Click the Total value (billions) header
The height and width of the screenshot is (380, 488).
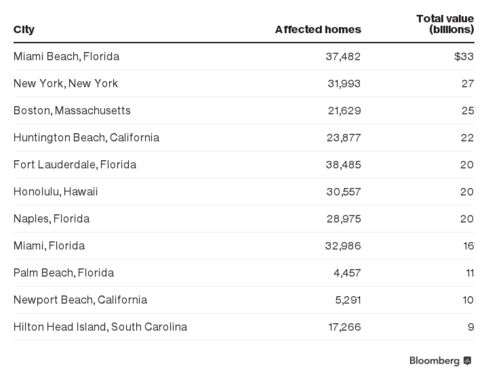coord(445,24)
